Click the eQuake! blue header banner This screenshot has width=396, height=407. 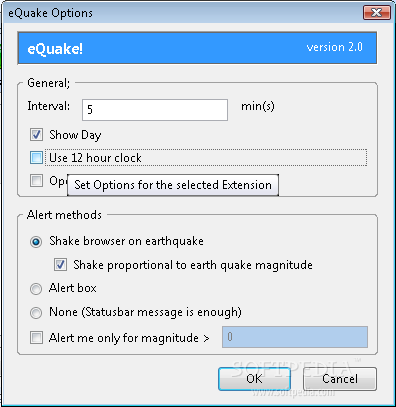[x=197, y=48]
